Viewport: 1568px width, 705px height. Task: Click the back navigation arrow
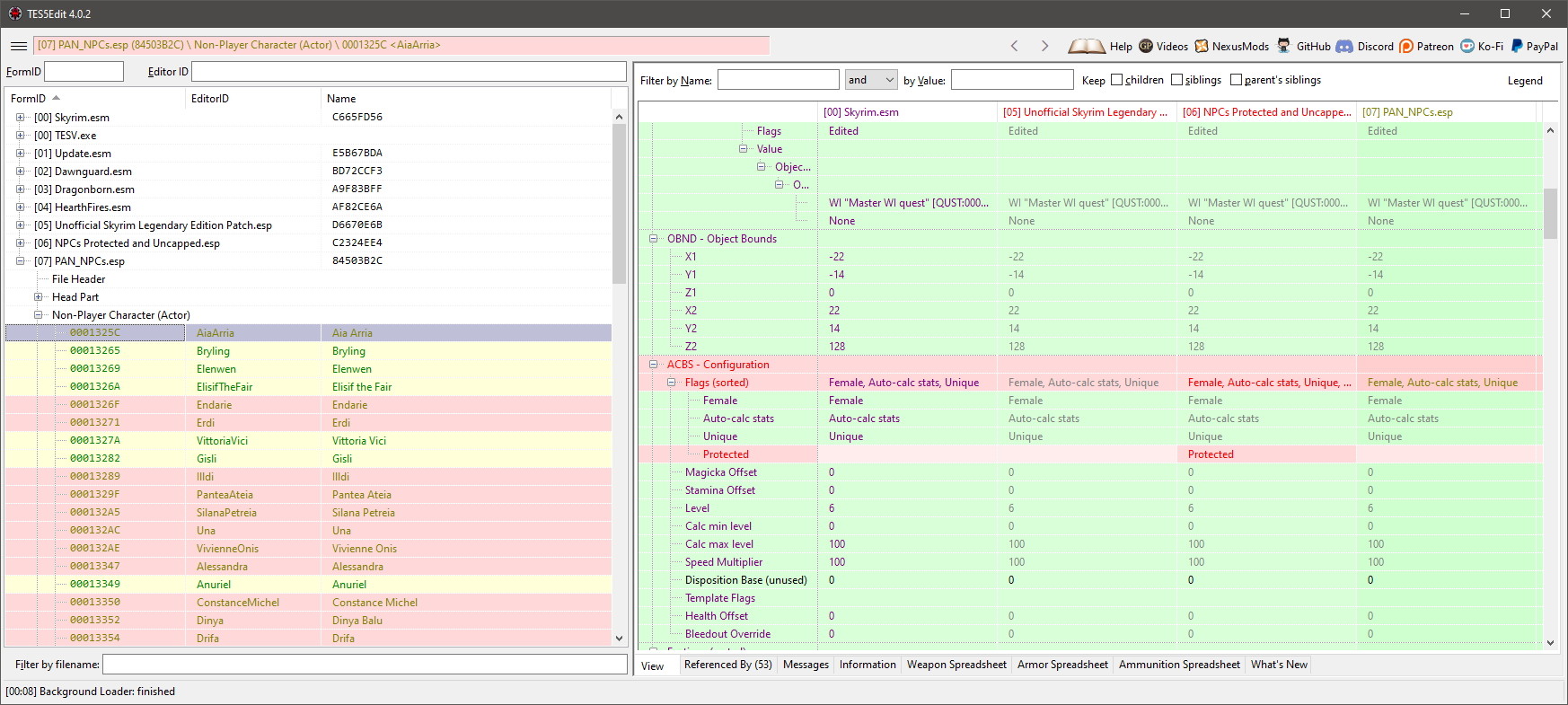[x=1015, y=46]
